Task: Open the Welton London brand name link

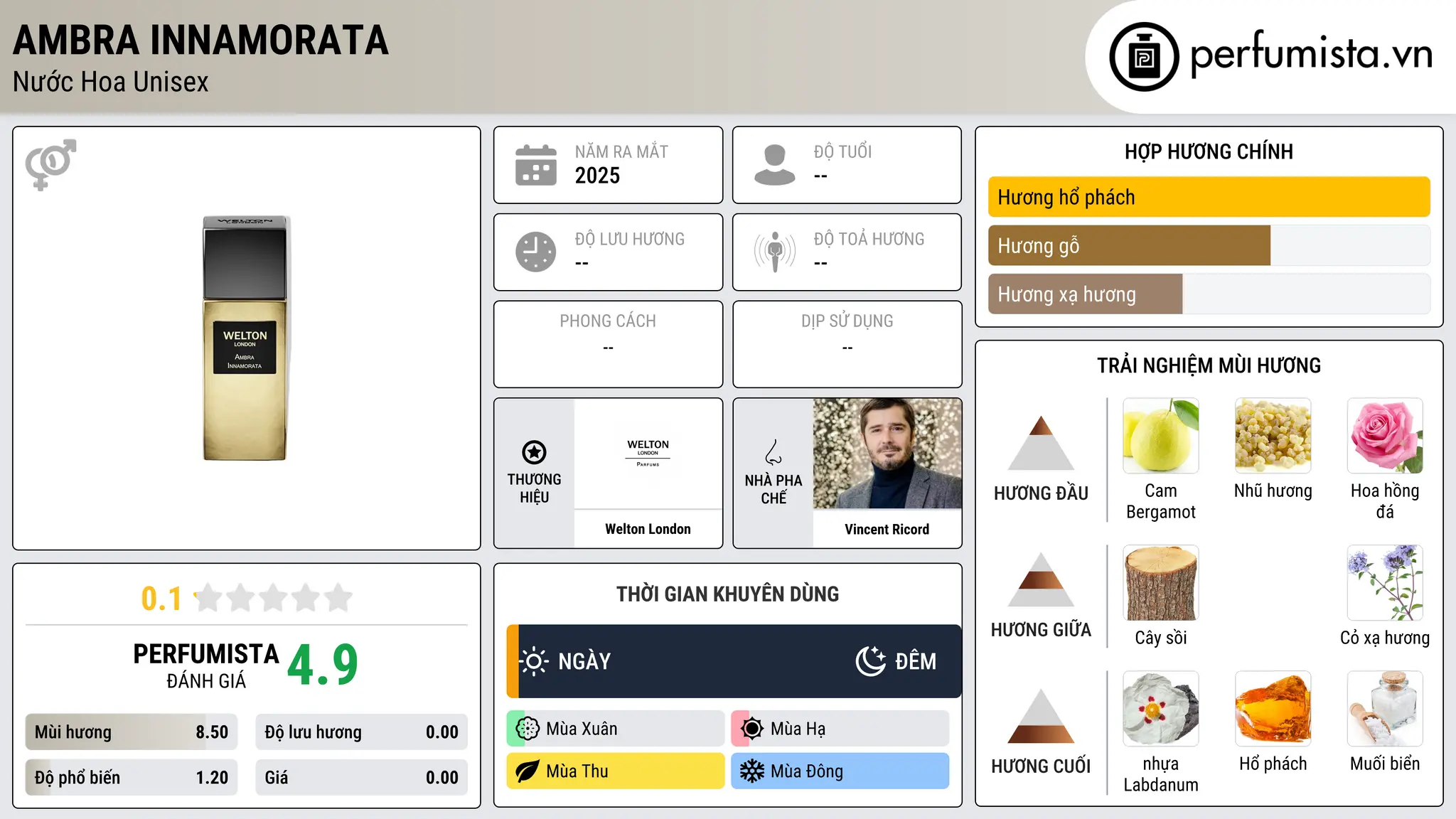Action: coord(648,529)
